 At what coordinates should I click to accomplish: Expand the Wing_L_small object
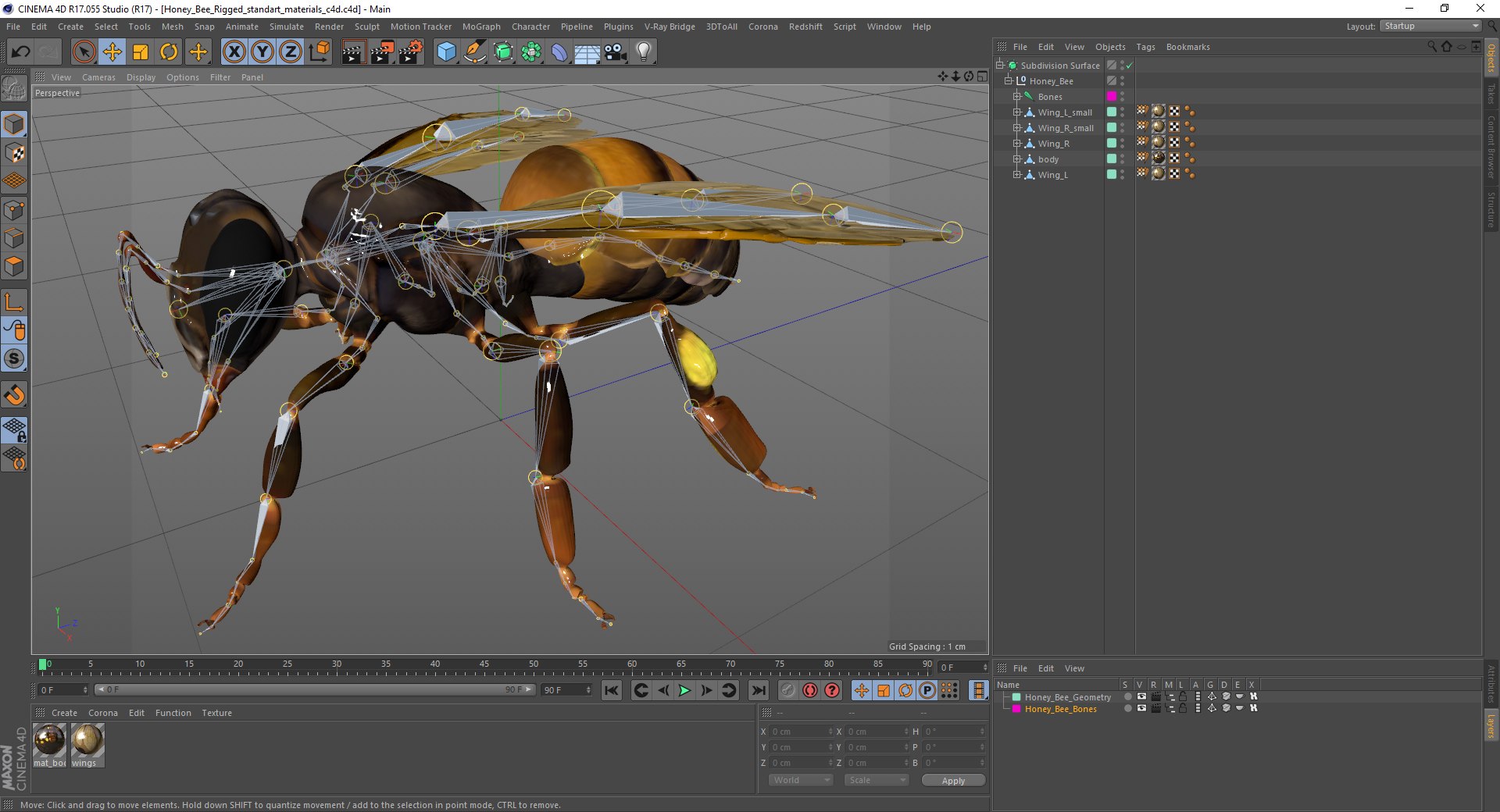coord(1017,112)
